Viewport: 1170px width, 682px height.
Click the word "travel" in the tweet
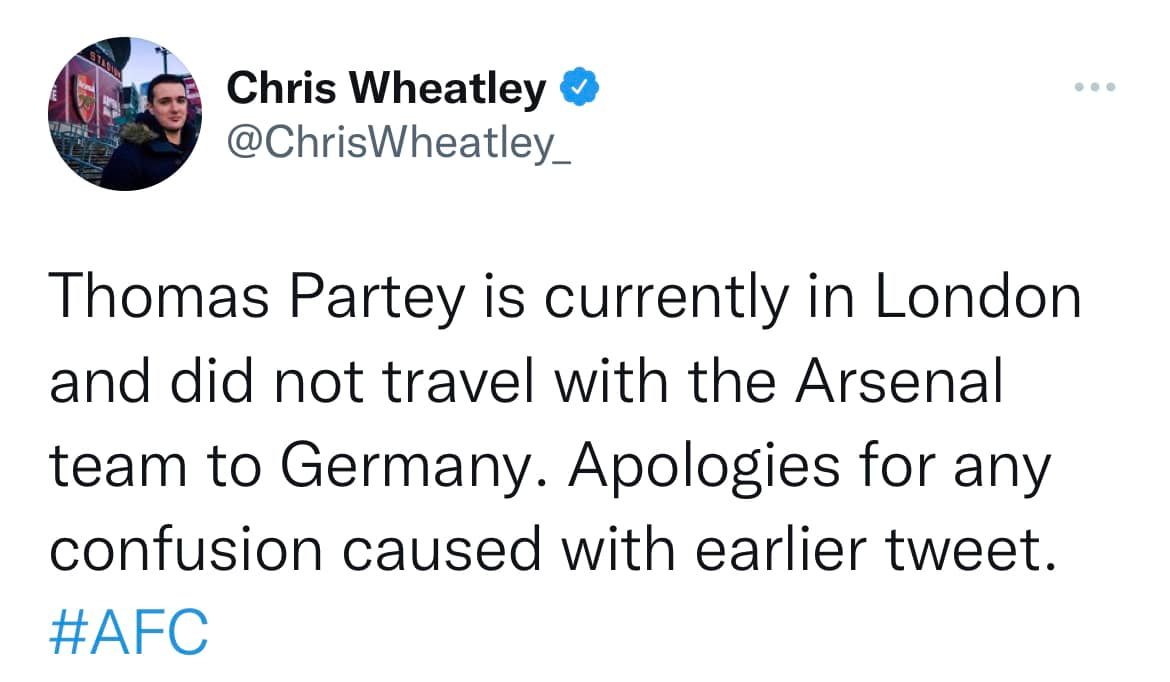(x=450, y=382)
